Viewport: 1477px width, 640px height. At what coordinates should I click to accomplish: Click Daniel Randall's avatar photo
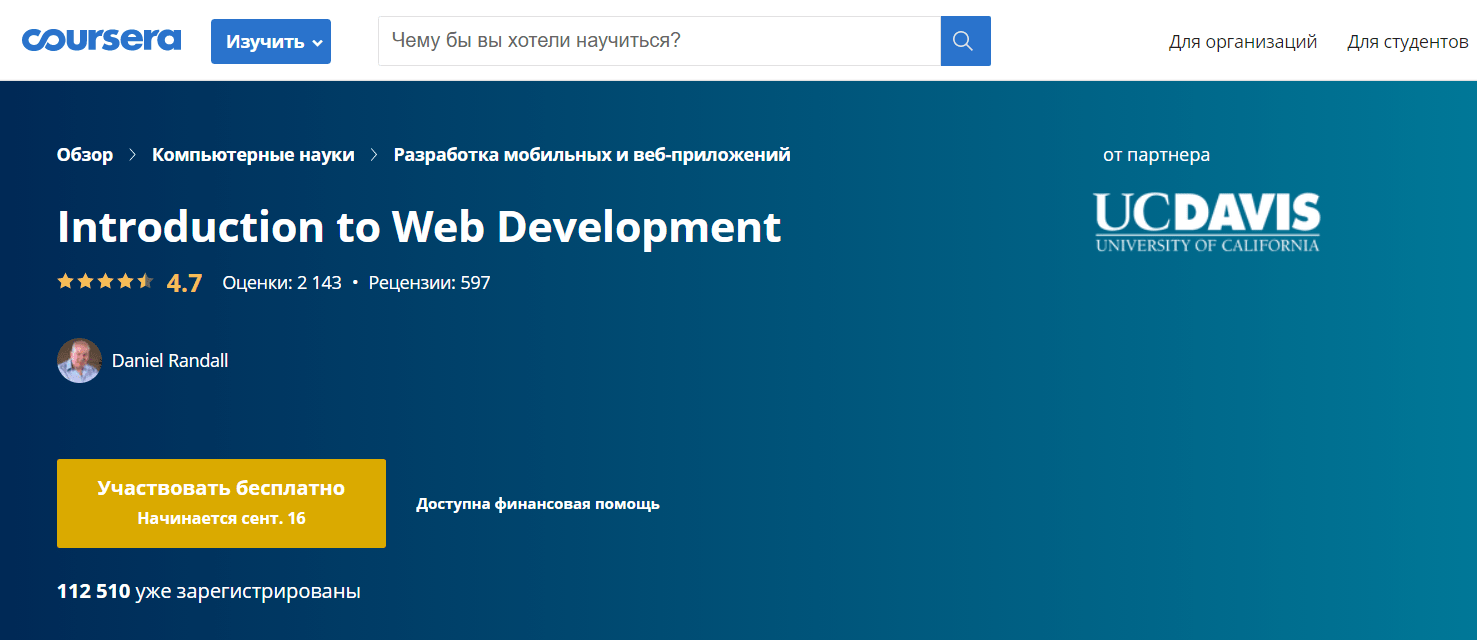[x=79, y=361]
